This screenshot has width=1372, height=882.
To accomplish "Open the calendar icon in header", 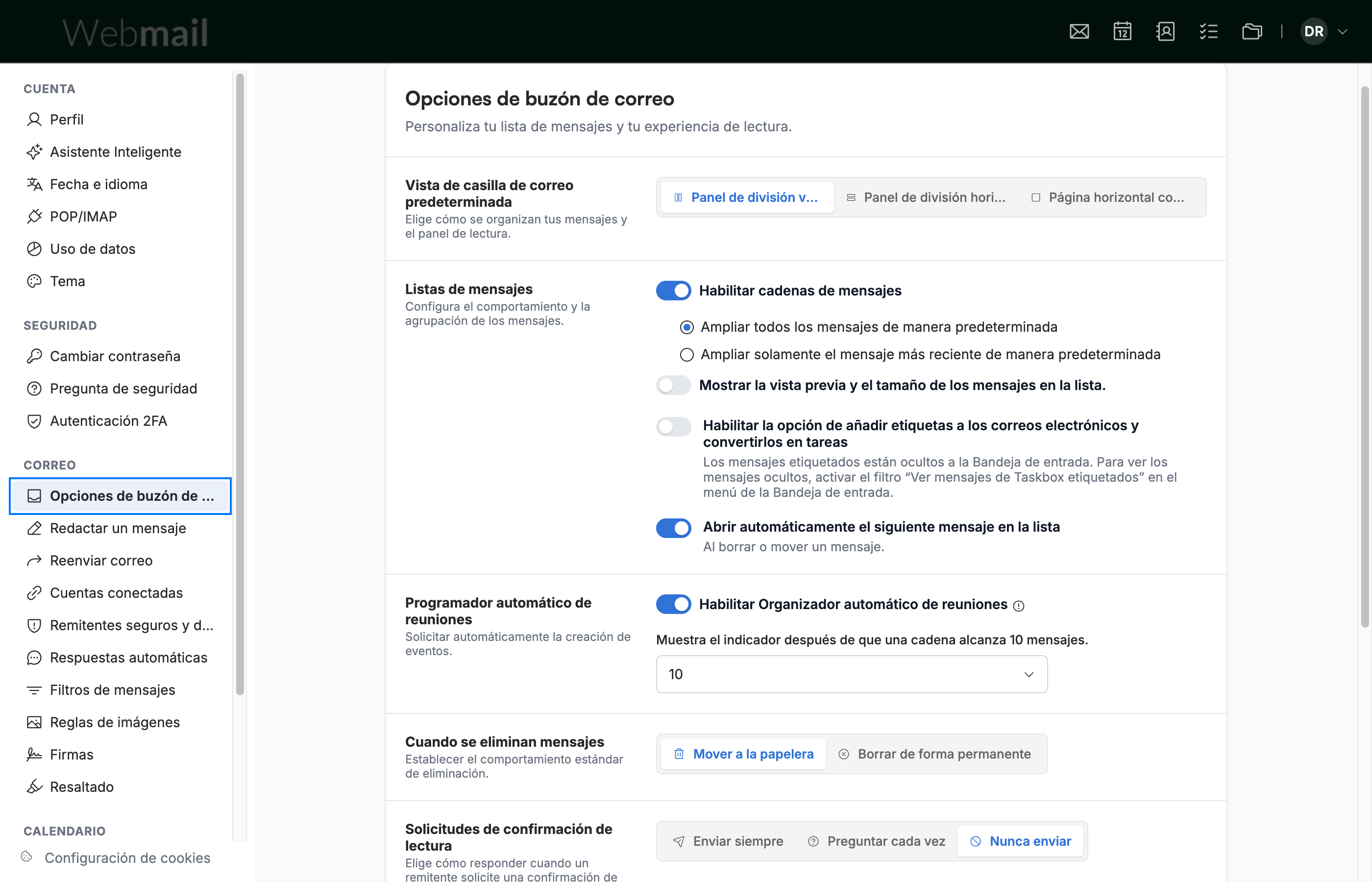I will pos(1122,31).
